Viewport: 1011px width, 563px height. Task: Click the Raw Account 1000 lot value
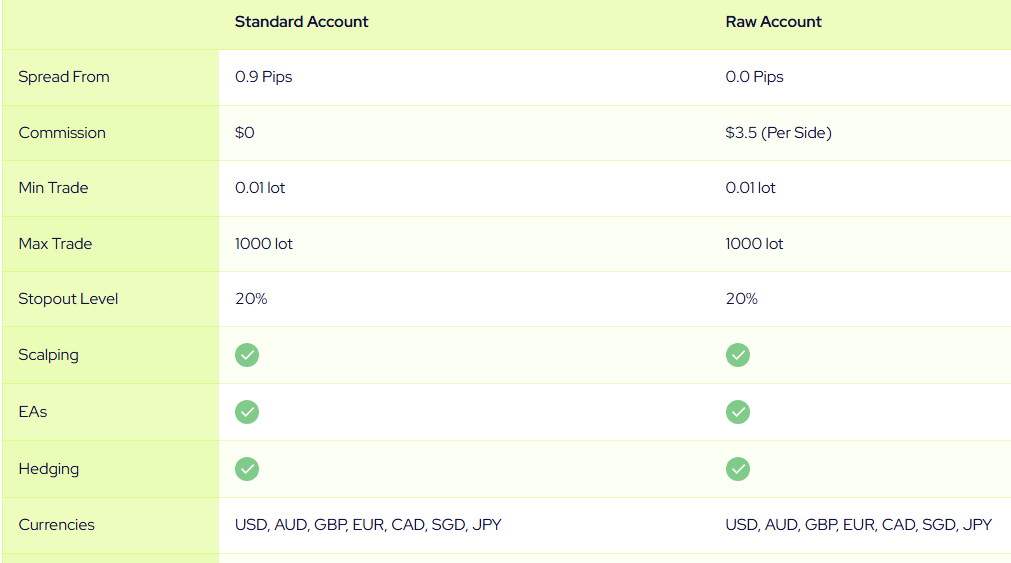click(x=754, y=244)
